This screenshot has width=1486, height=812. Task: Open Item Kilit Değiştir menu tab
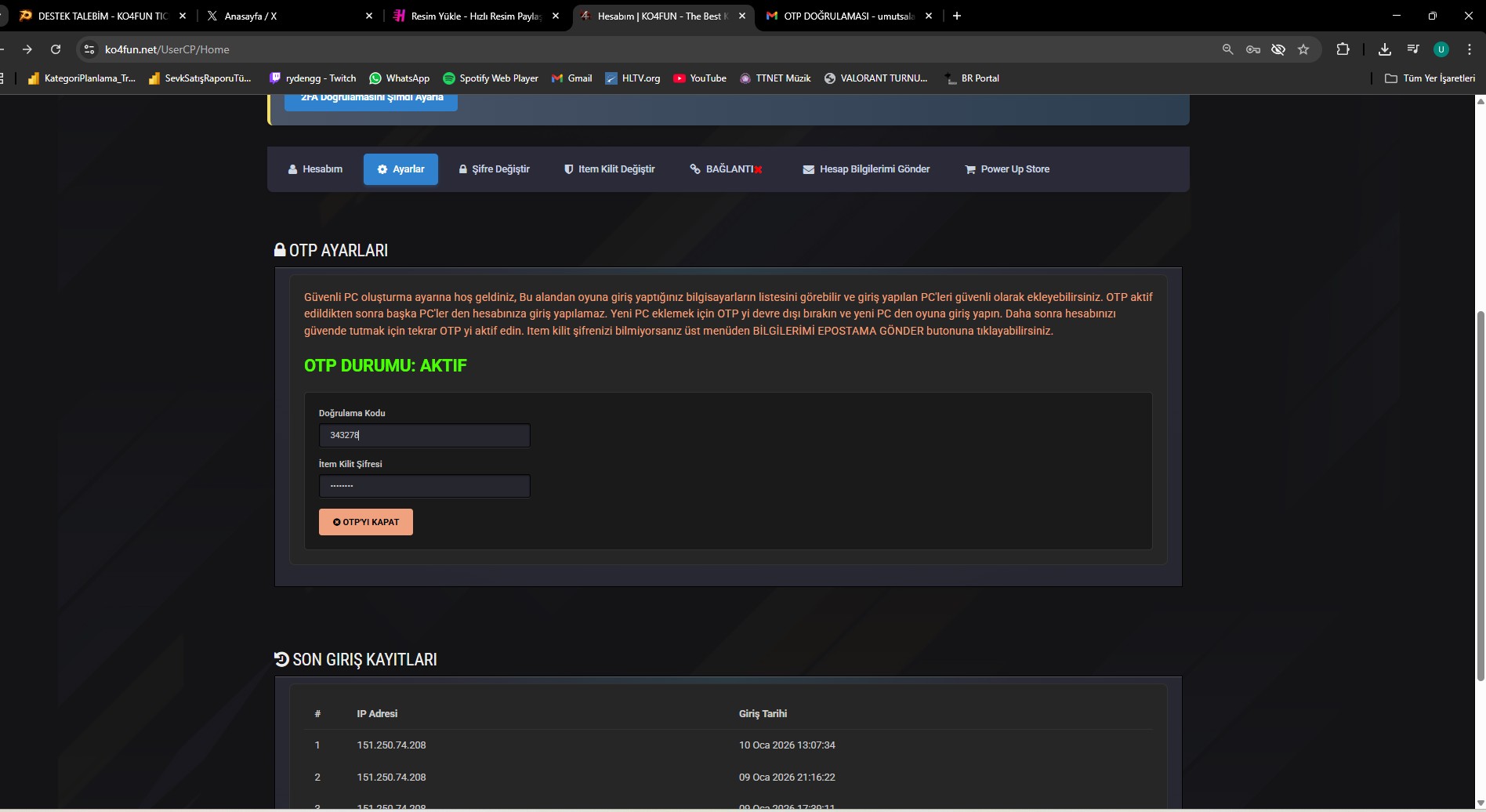click(610, 169)
